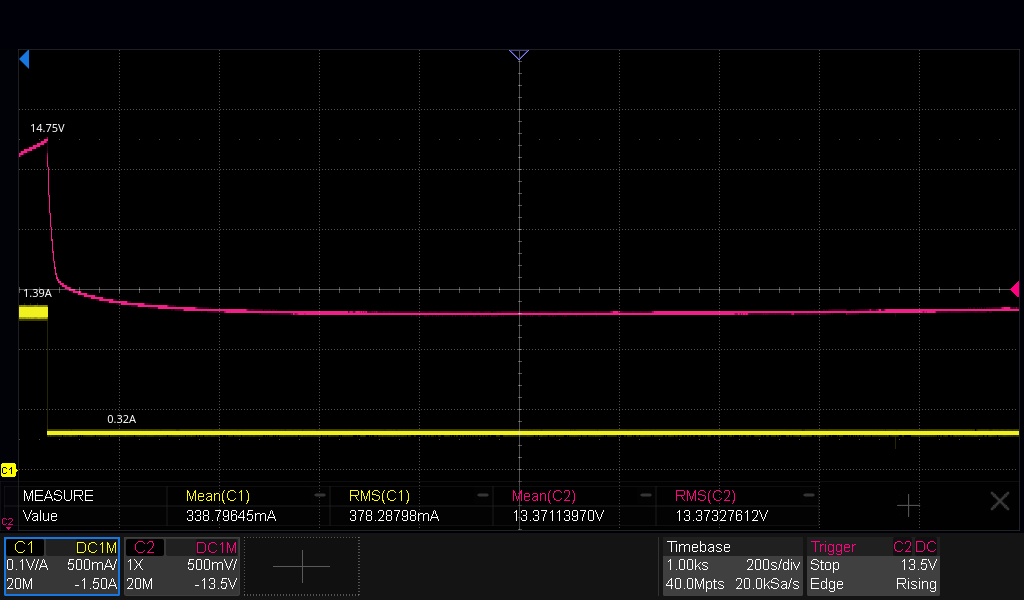The image size is (1024, 600).
Task: Click the C2 500mV/ vertical scale
Action: (x=212, y=565)
